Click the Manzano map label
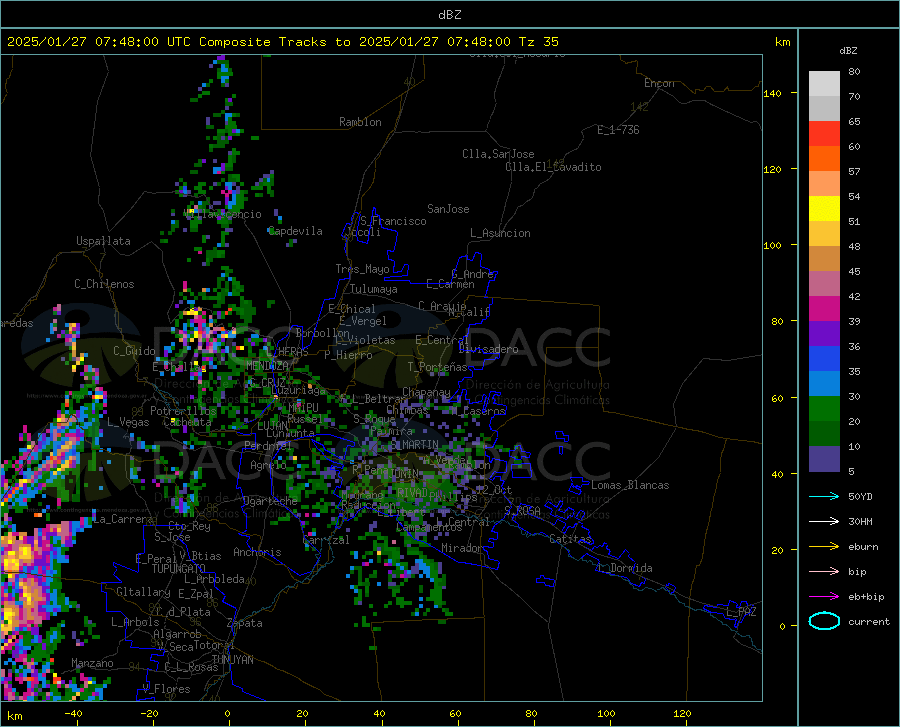The image size is (900, 727). 92,663
